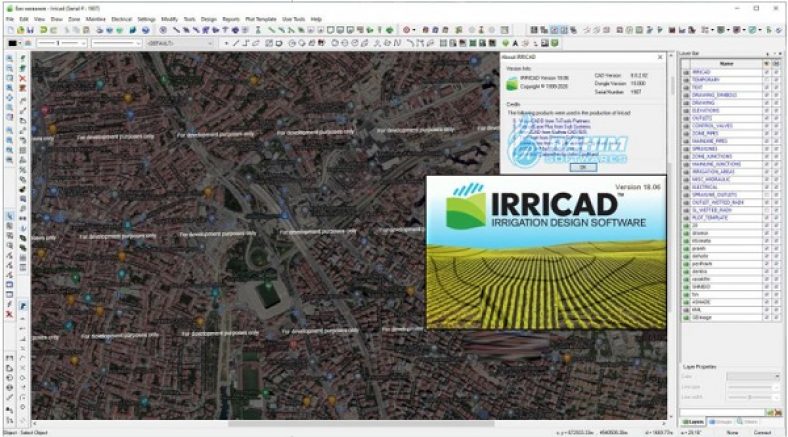
Task: Open the <DEFAULT> layer dropdown
Action: [181, 44]
